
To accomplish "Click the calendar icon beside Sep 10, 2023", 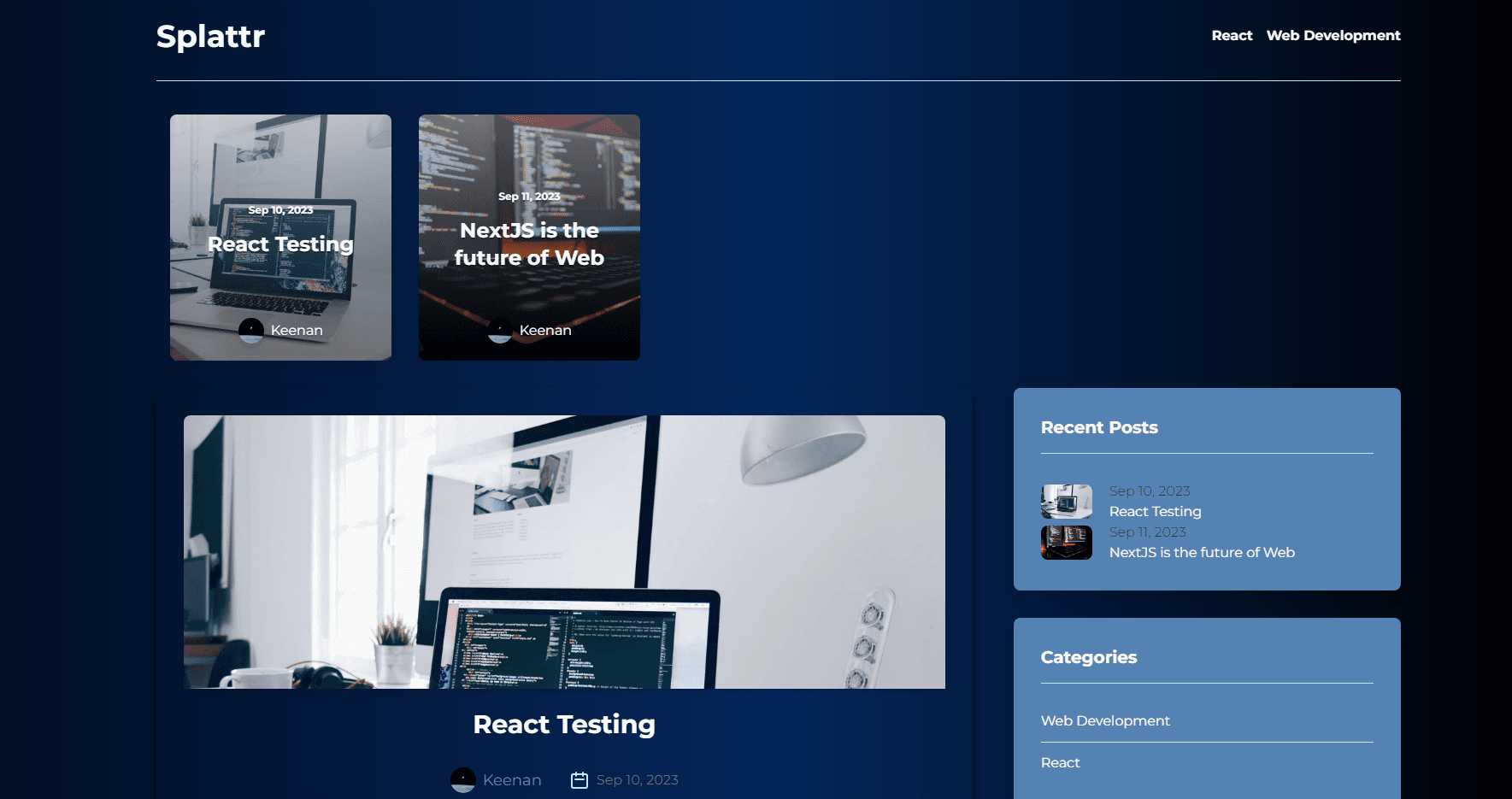I will point(580,780).
